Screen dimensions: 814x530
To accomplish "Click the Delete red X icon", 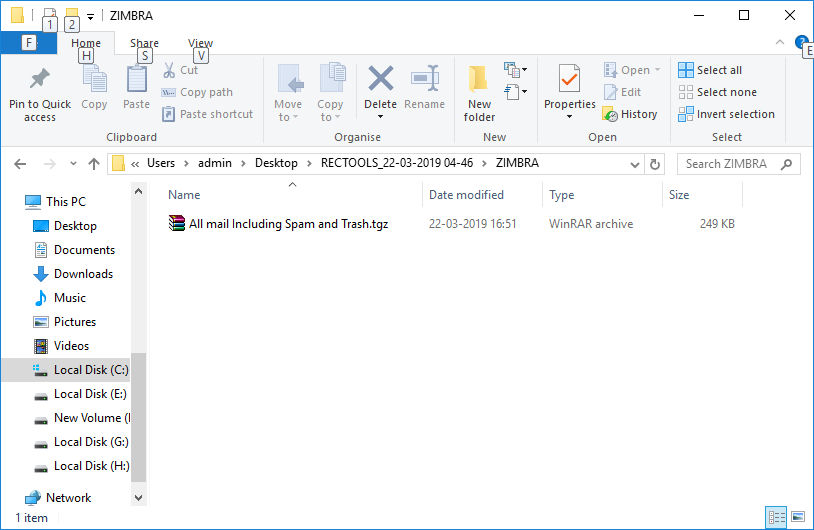I will tap(381, 79).
